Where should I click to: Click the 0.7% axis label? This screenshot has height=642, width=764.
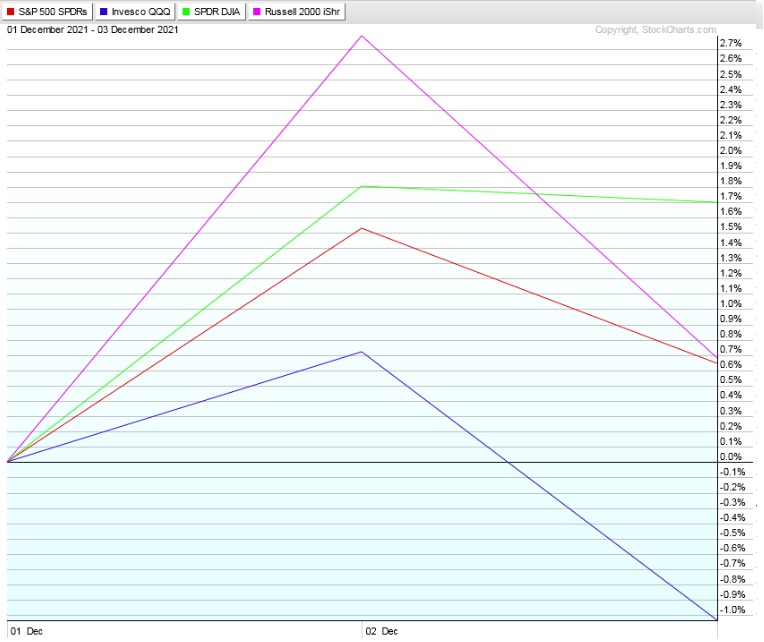tap(731, 349)
